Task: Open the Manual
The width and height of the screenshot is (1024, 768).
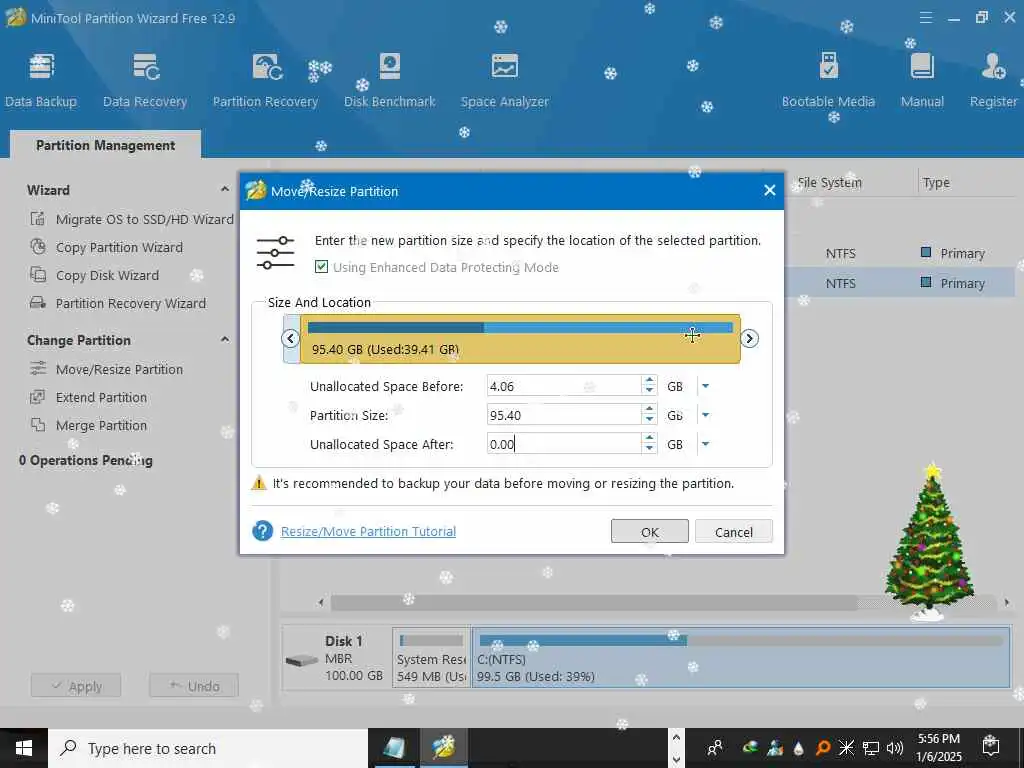Action: click(922, 81)
